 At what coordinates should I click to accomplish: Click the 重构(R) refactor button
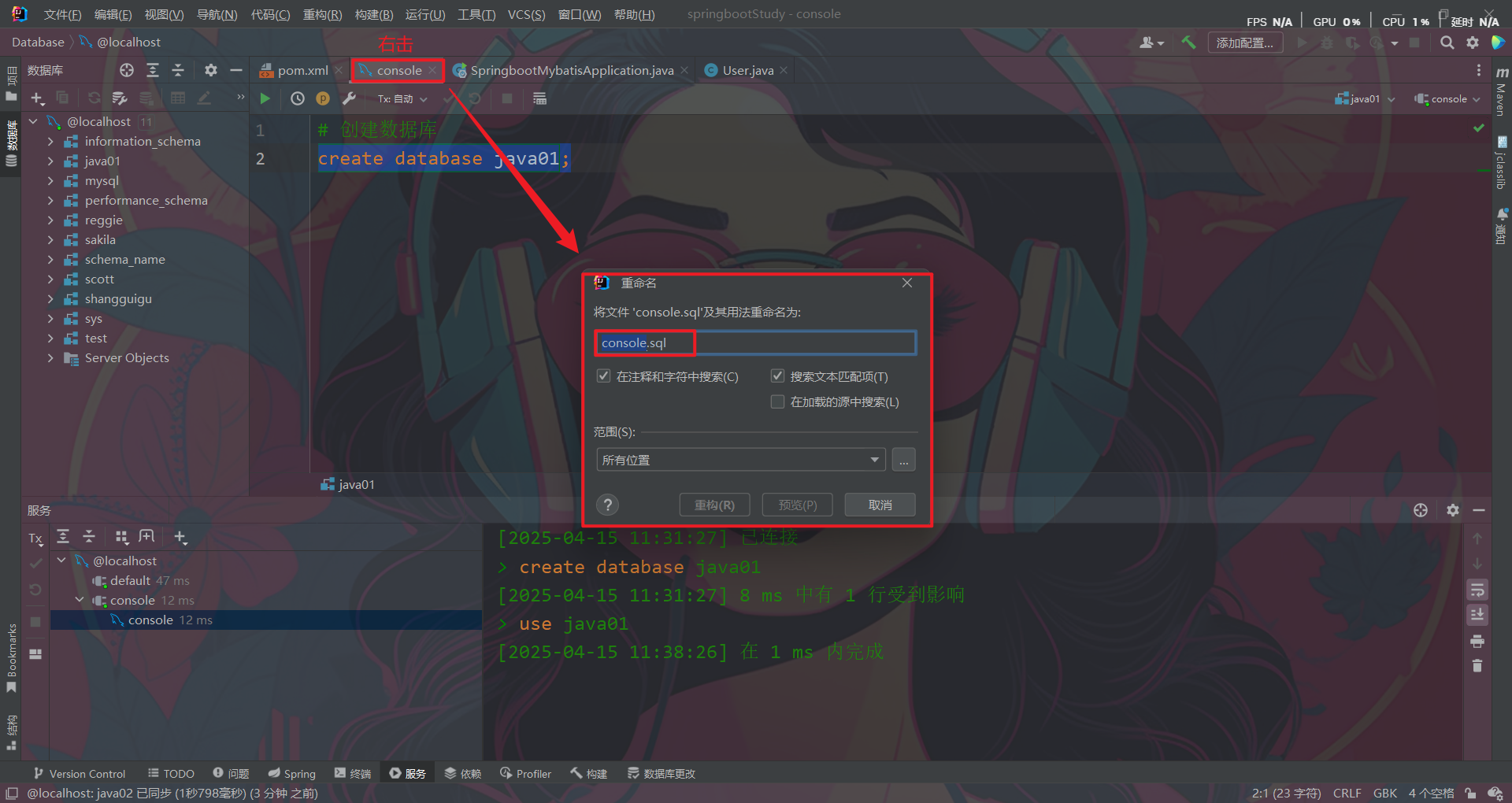coord(714,505)
